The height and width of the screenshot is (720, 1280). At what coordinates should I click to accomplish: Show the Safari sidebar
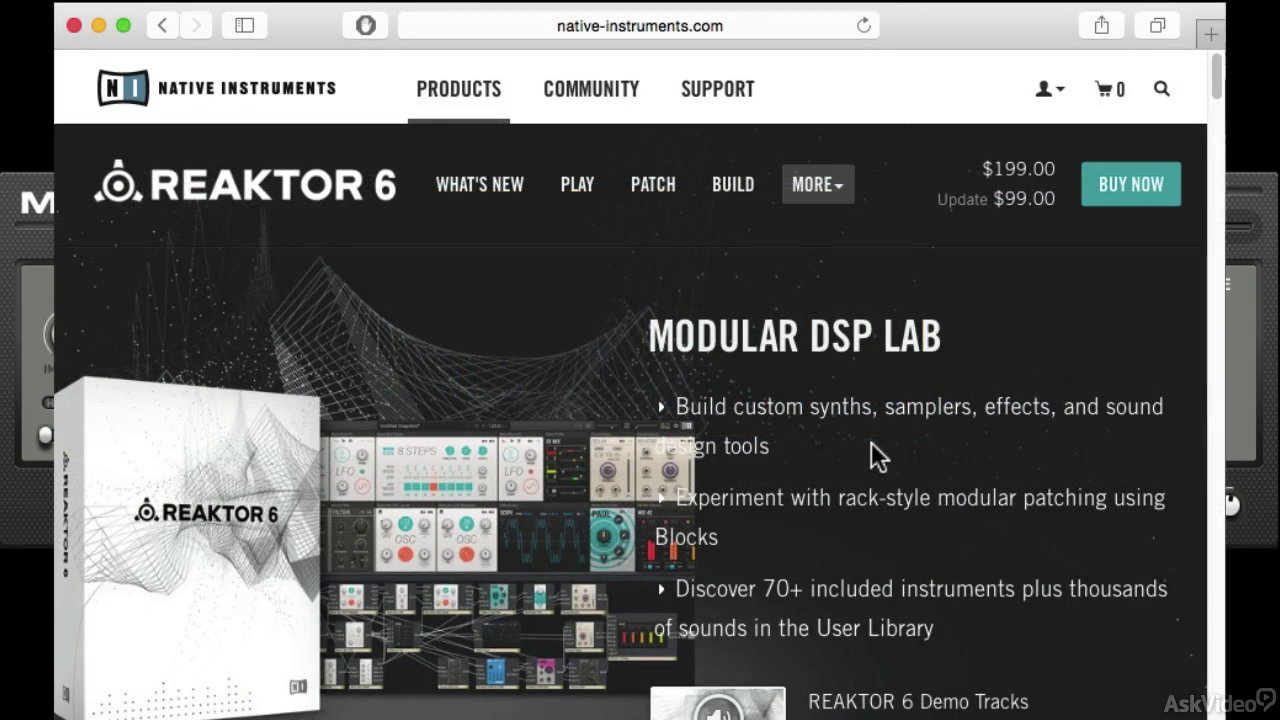(x=244, y=25)
